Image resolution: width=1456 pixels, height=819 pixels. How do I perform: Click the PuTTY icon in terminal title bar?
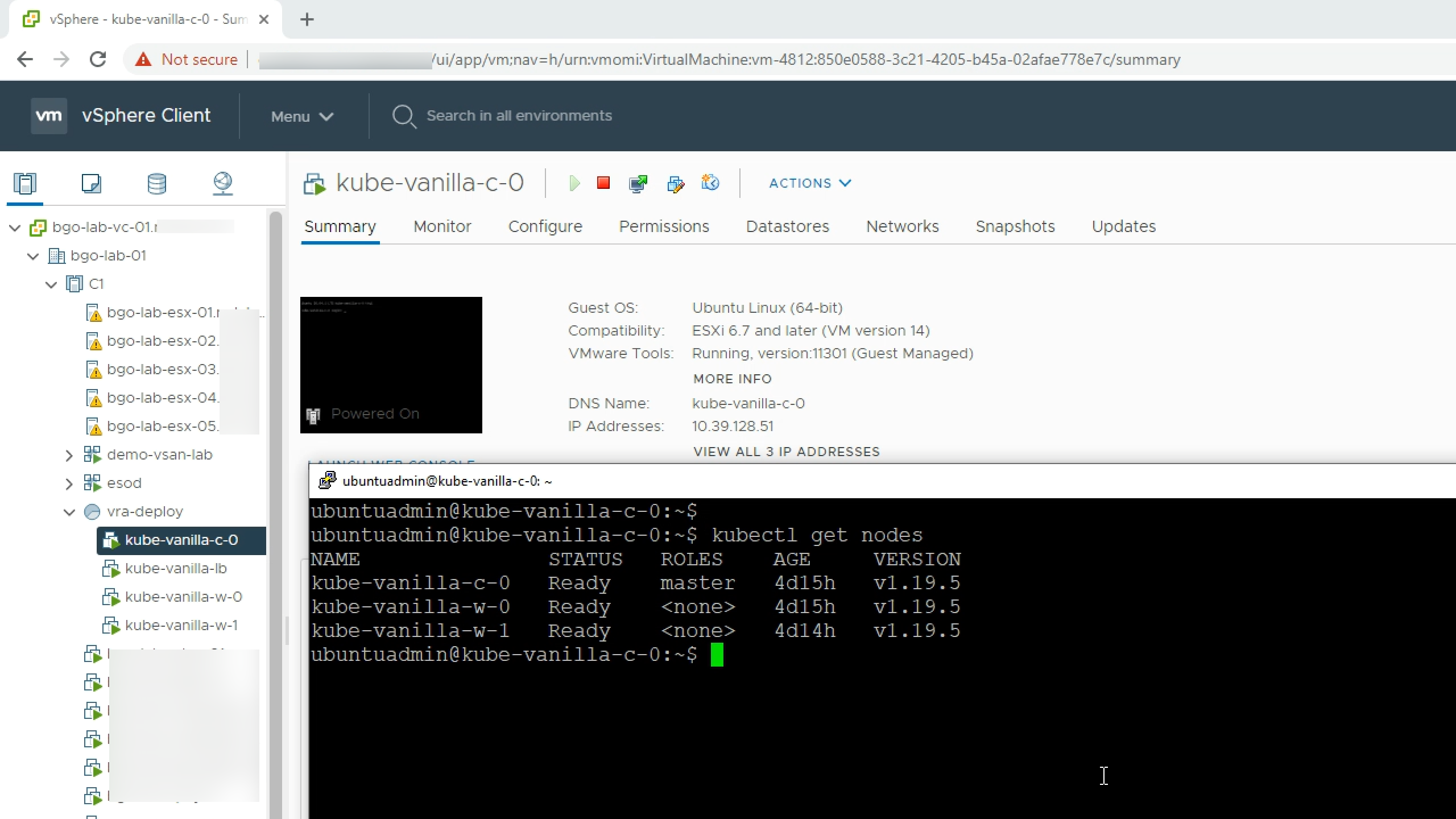tap(327, 481)
